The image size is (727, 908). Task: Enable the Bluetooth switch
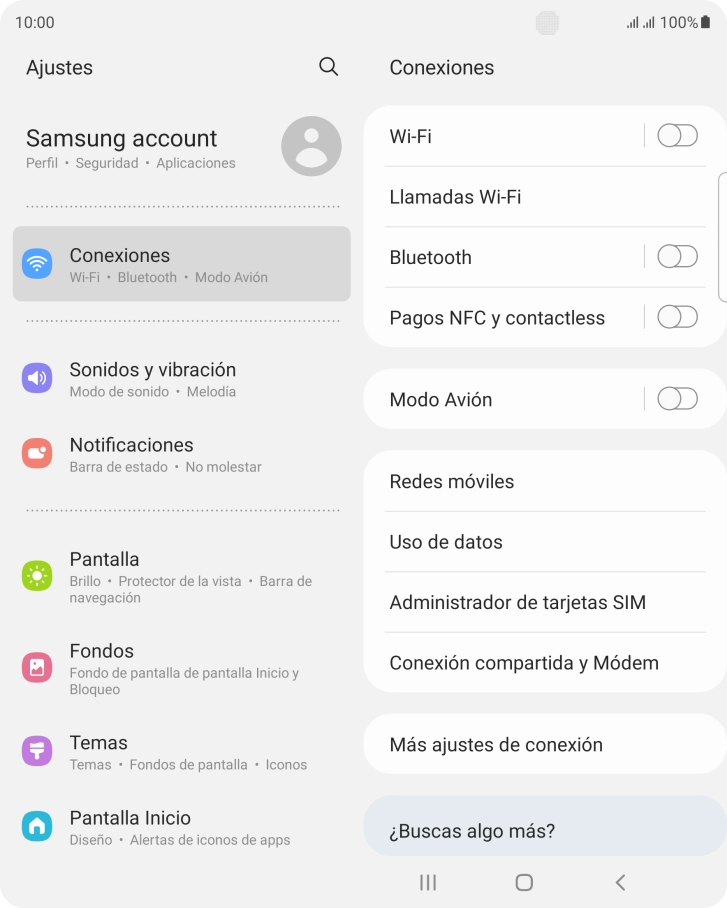click(x=677, y=257)
